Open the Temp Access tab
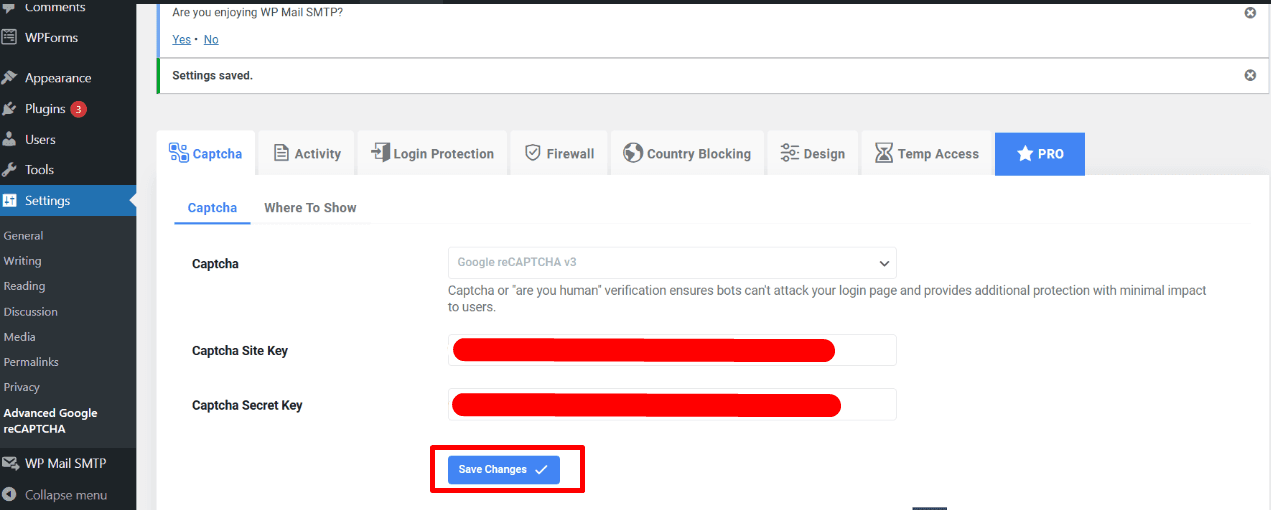Viewport: 1271px width, 510px height. point(926,153)
